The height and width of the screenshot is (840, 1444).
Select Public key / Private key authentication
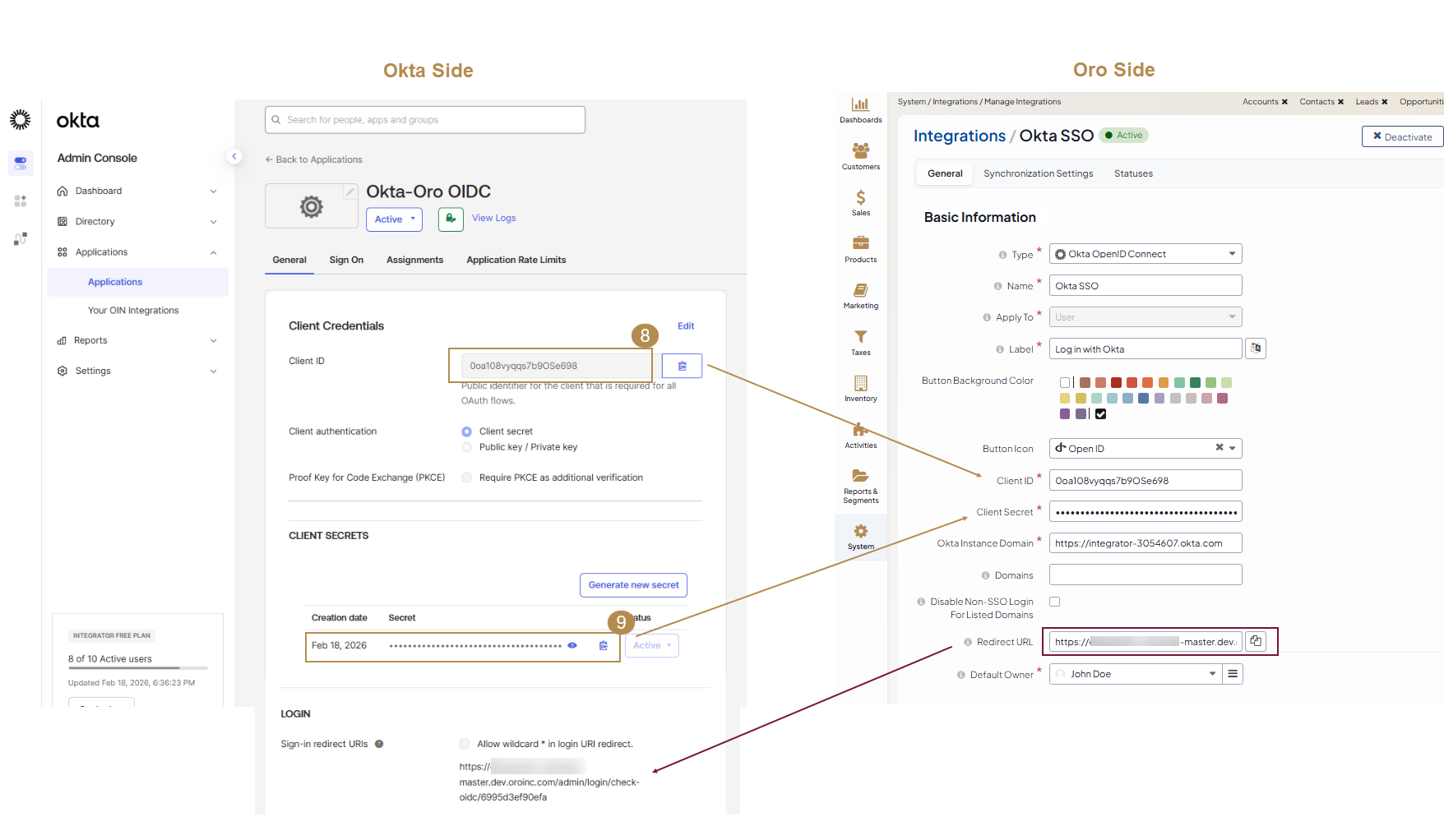(x=467, y=447)
